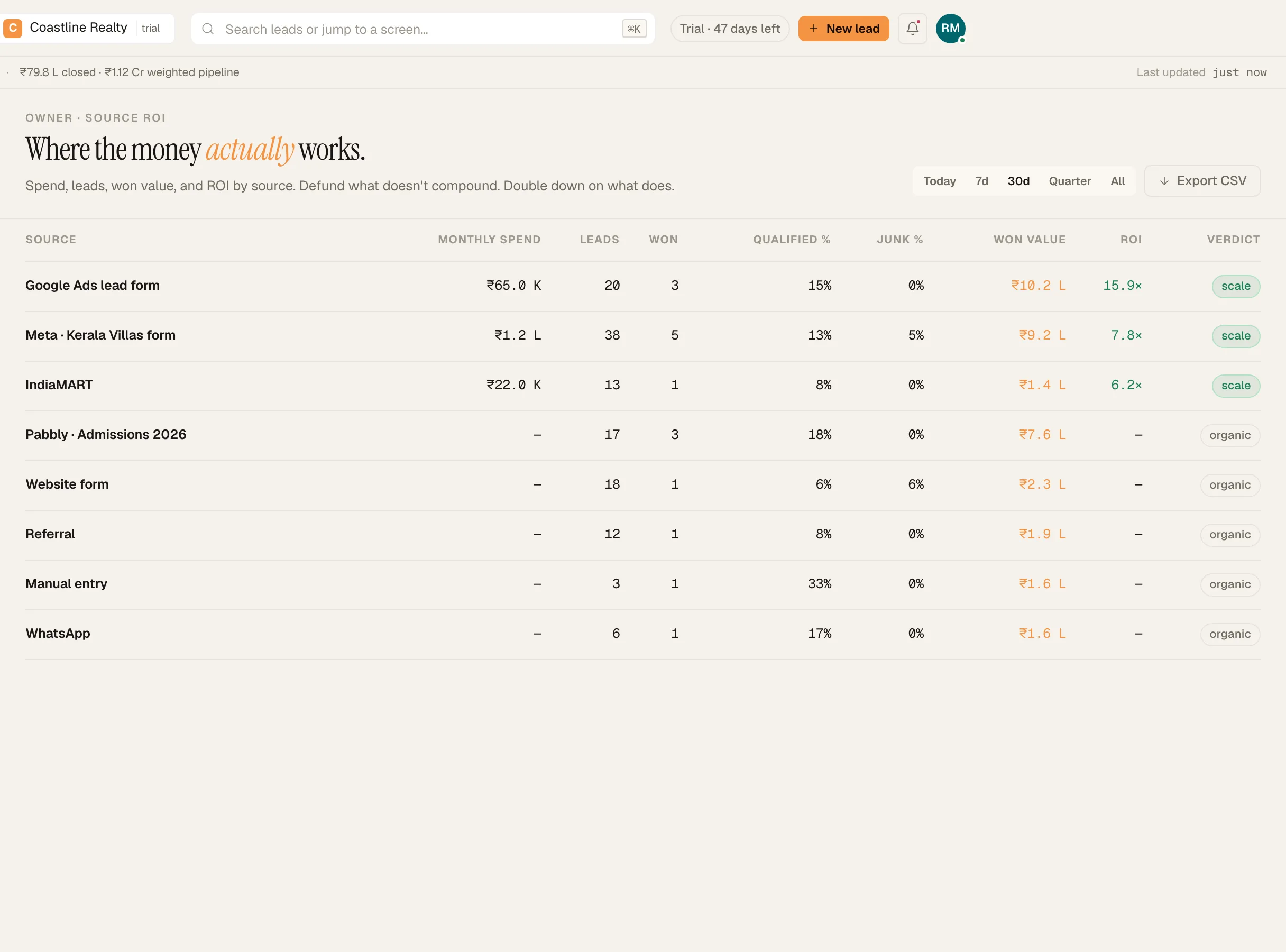1286x952 pixels.
Task: Open the Manual entry source row
Action: tap(642, 584)
